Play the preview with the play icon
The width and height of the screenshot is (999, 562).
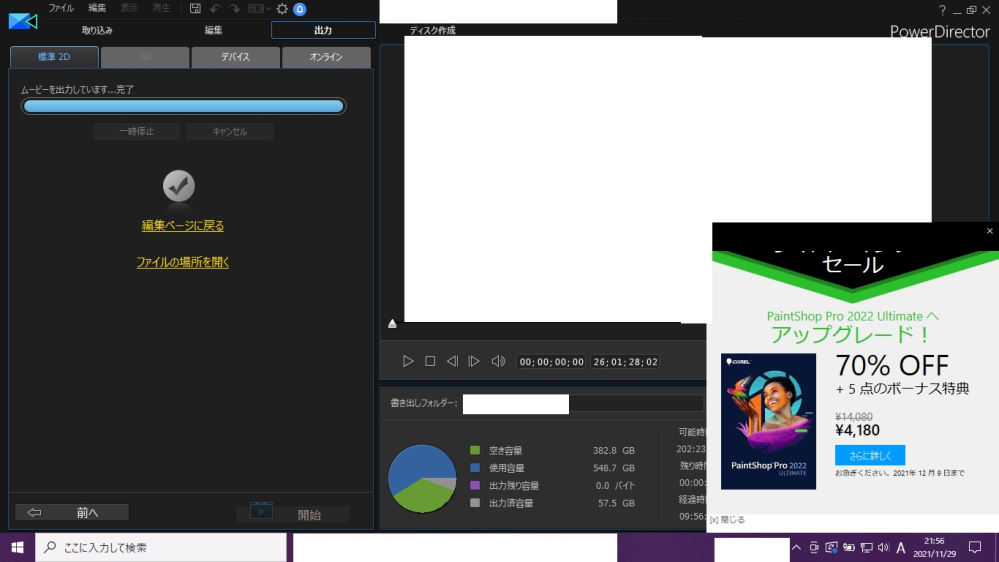pos(408,361)
